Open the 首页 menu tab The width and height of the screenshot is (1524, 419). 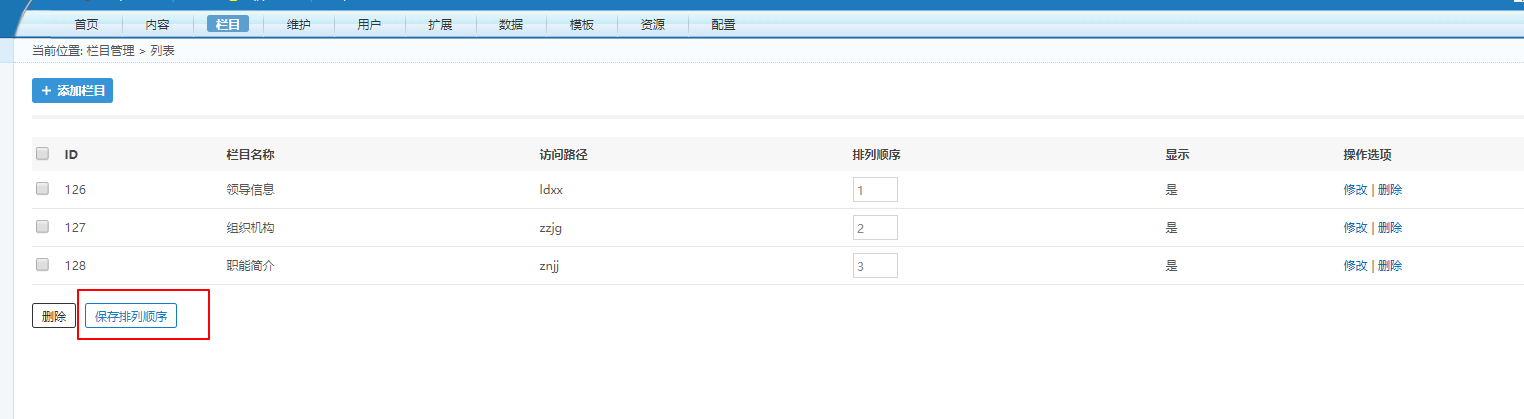coord(87,25)
